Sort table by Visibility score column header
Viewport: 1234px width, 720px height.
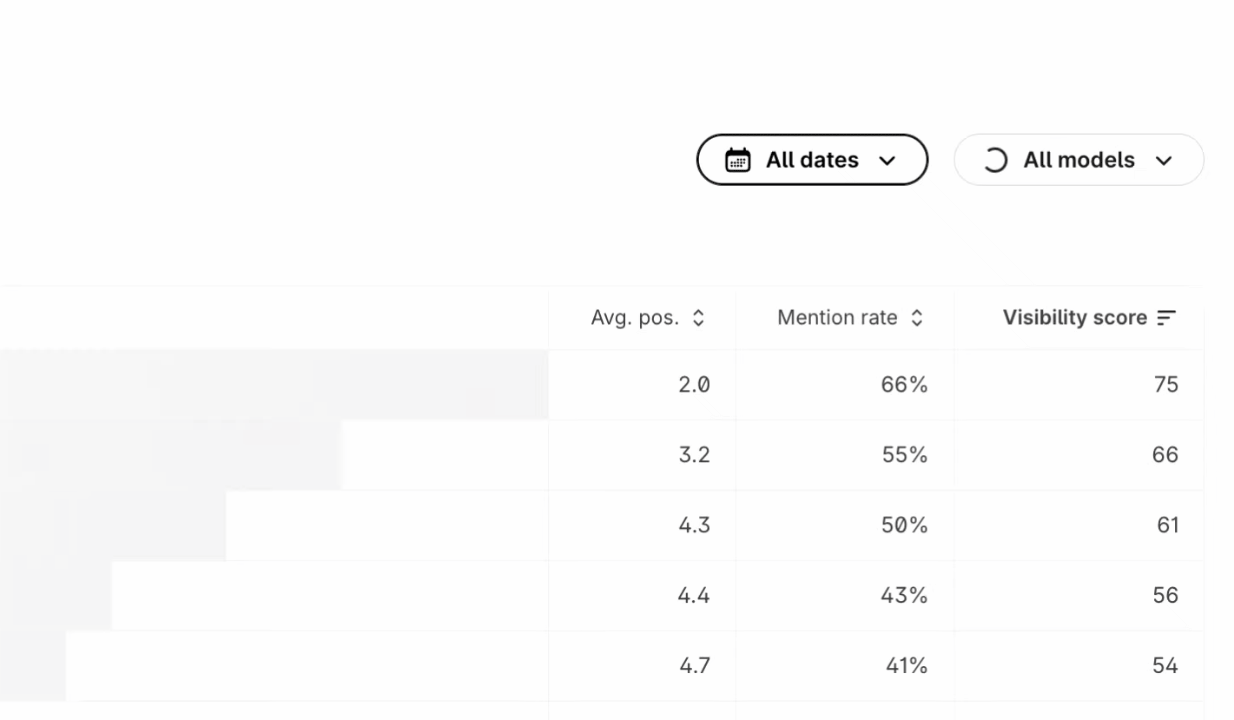tap(1075, 318)
